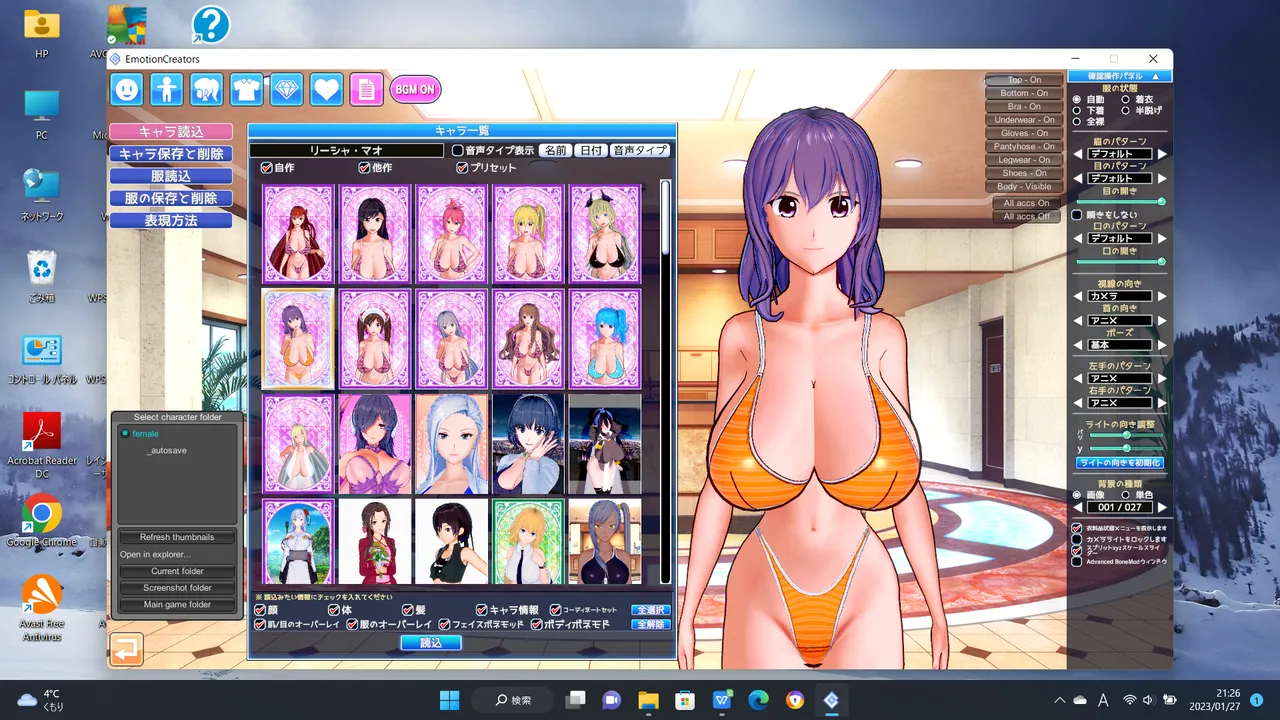
Task: Switch to the 服読込 tab
Action: click(171, 176)
